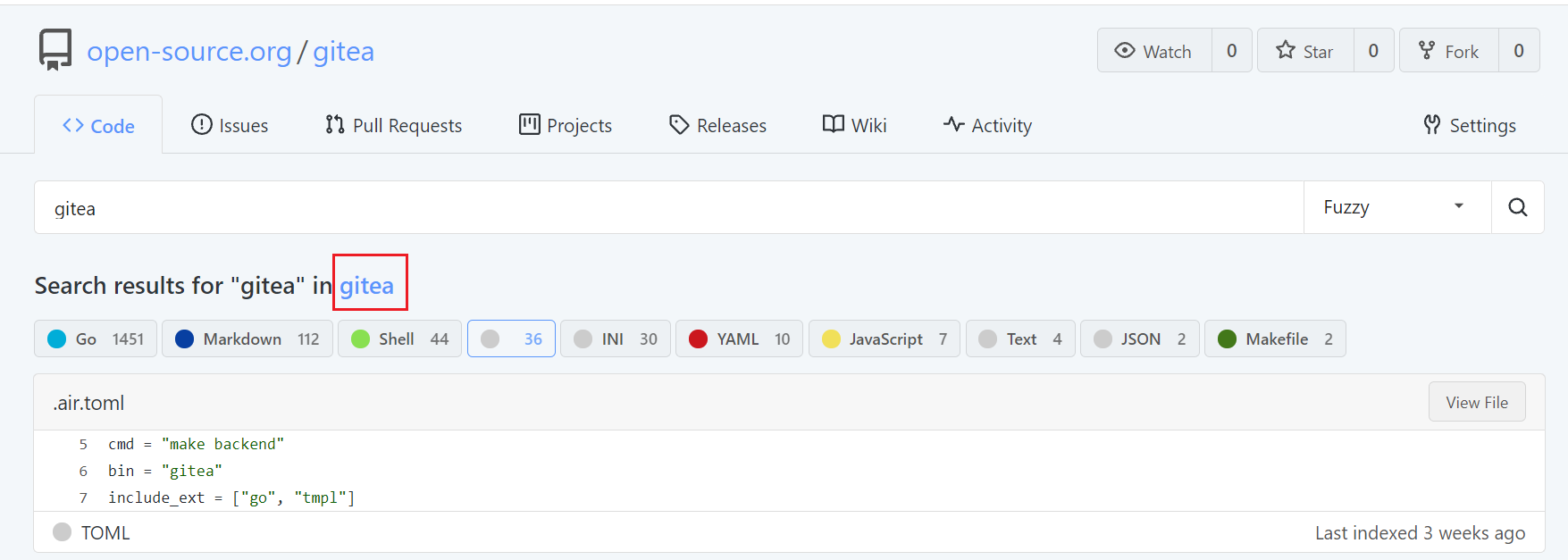Screen dimensions: 1568x560
Task: Open the Wiki tab
Action: [855, 125]
